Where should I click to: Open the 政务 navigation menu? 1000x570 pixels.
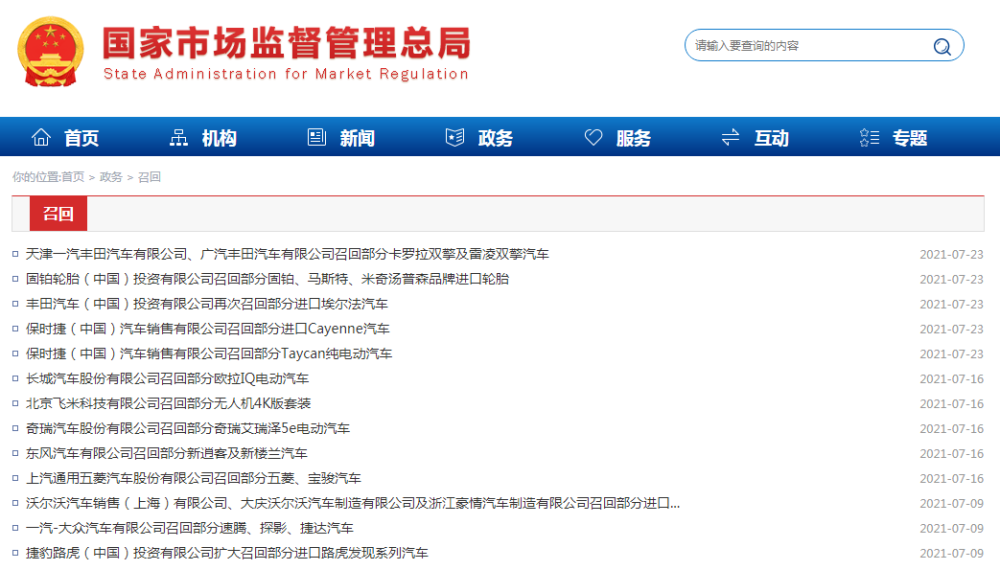(x=496, y=138)
